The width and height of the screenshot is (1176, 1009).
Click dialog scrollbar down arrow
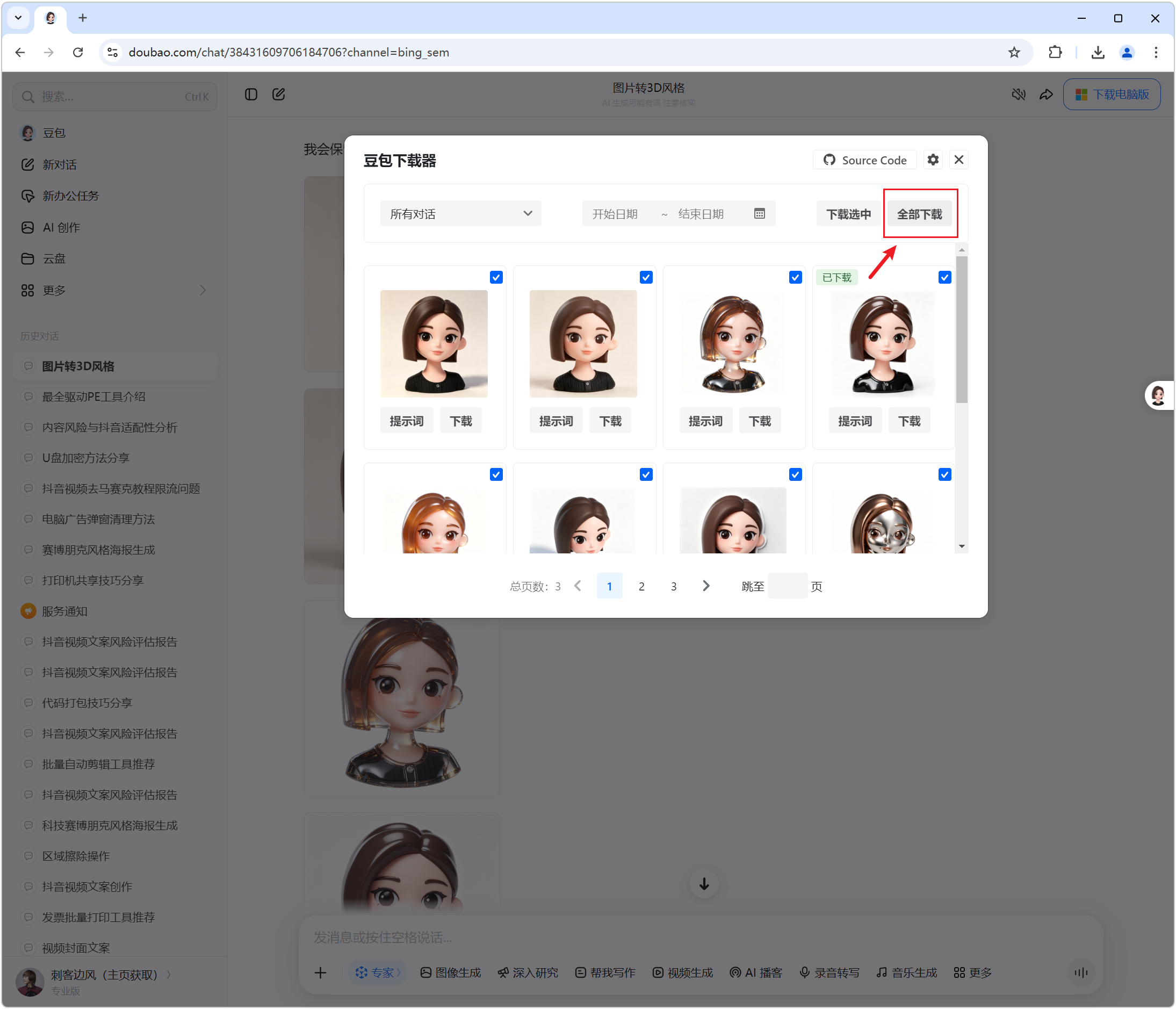[x=962, y=546]
